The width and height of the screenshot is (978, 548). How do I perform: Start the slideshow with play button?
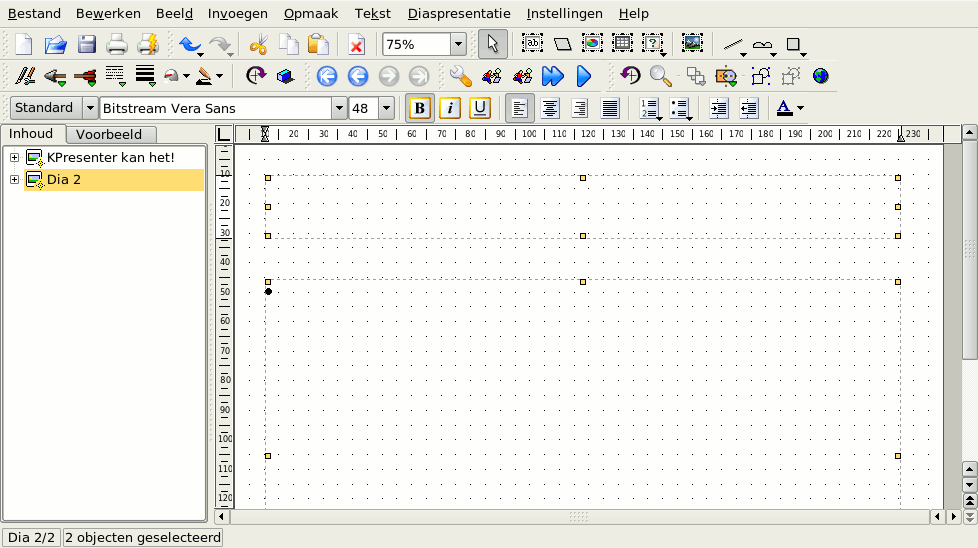coord(584,76)
